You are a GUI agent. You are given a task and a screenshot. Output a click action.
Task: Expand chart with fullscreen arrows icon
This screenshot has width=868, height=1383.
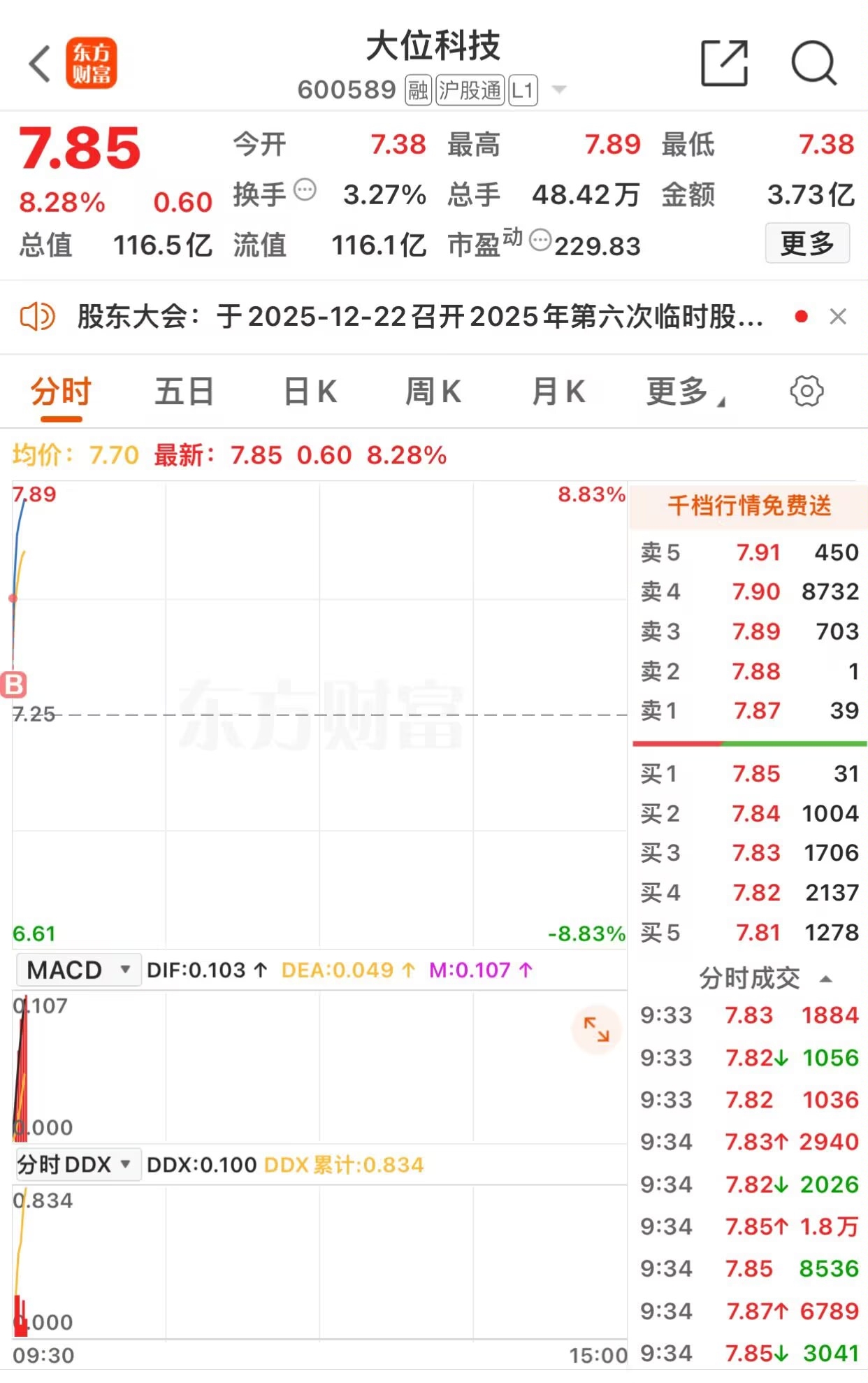coord(596,1029)
